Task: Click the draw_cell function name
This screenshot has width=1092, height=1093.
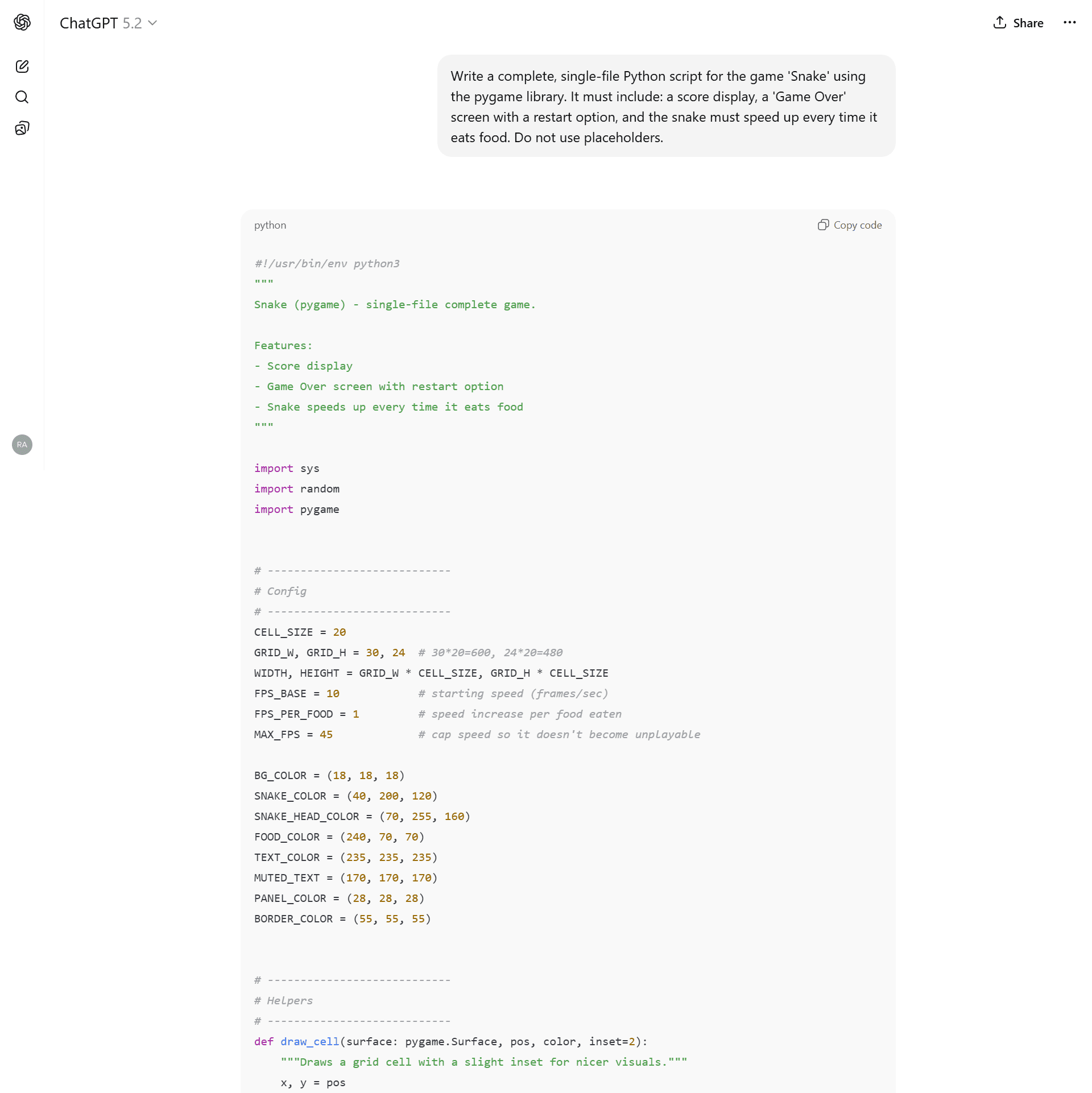Action: click(x=309, y=1042)
